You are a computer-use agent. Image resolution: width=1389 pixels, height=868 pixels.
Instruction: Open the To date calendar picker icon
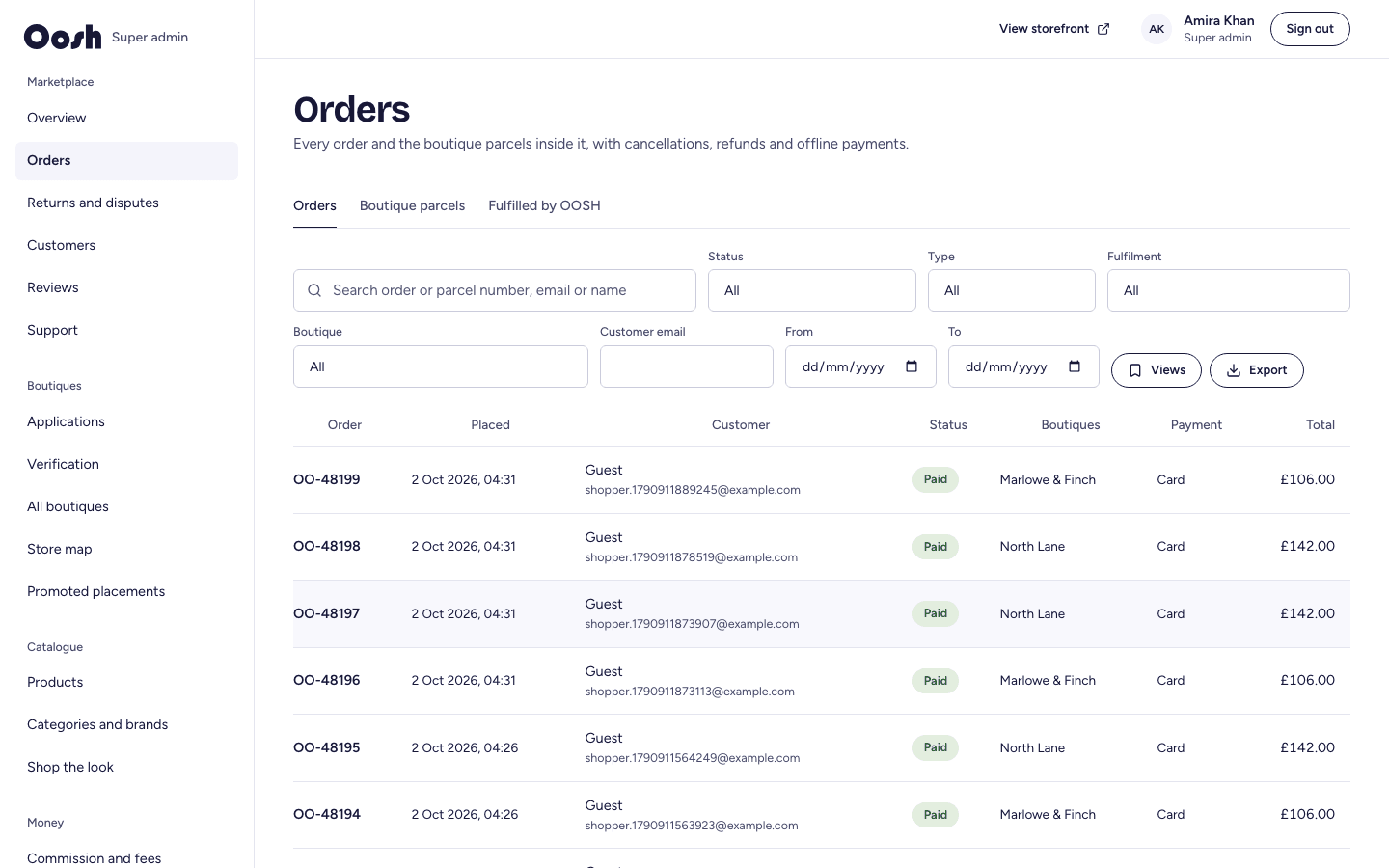pyautogui.click(x=1075, y=366)
